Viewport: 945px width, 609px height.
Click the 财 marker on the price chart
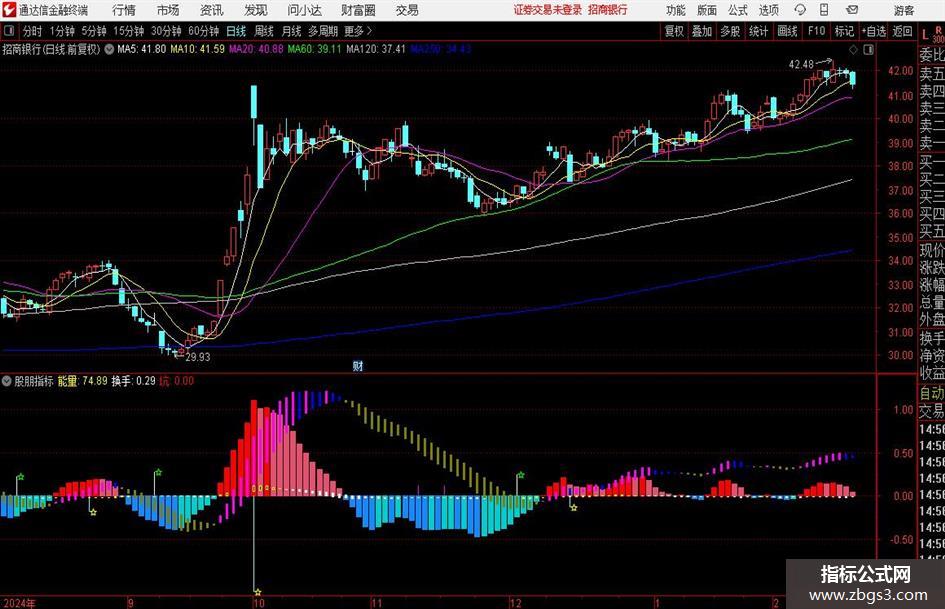pyautogui.click(x=358, y=365)
